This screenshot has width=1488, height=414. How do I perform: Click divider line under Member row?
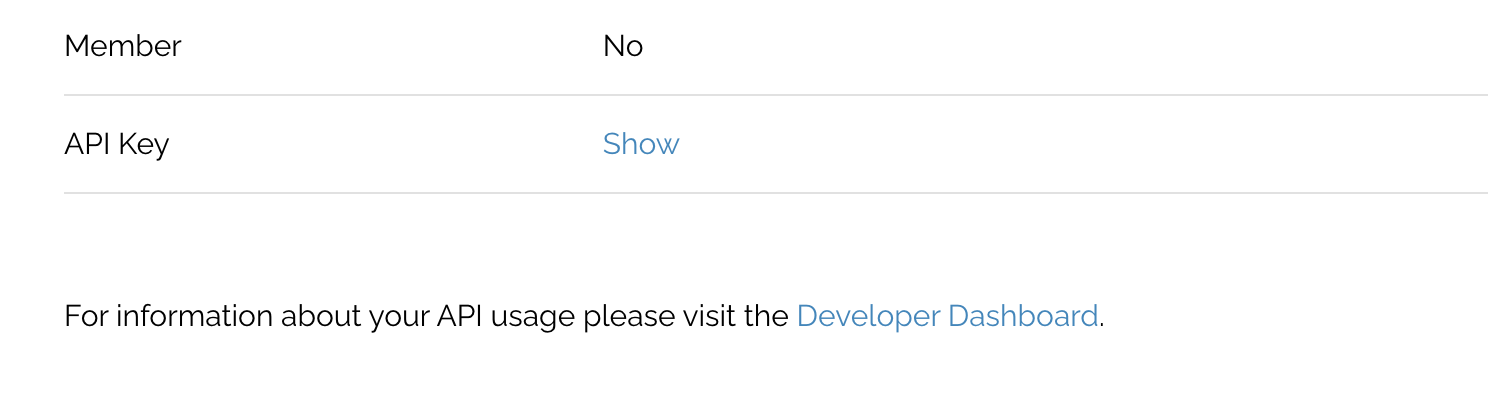[x=776, y=96]
